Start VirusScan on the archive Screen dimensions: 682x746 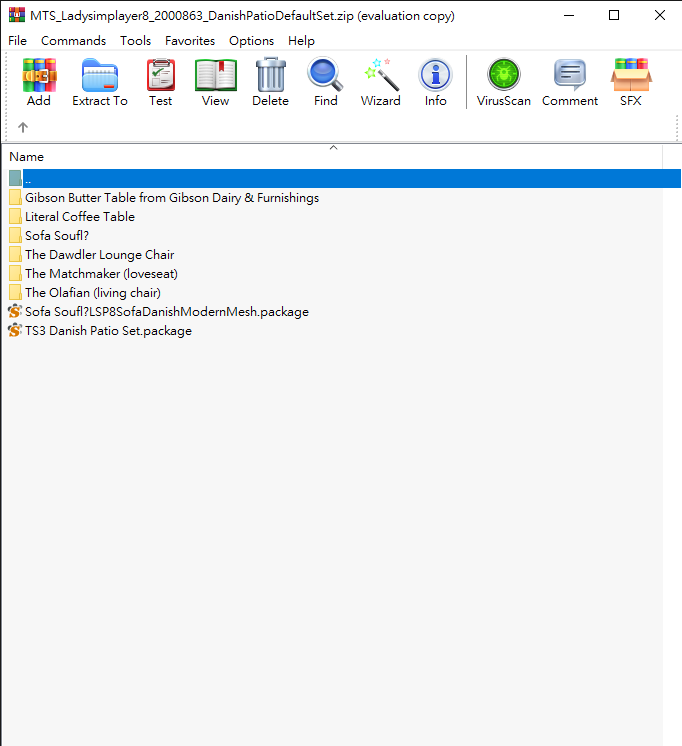(504, 82)
